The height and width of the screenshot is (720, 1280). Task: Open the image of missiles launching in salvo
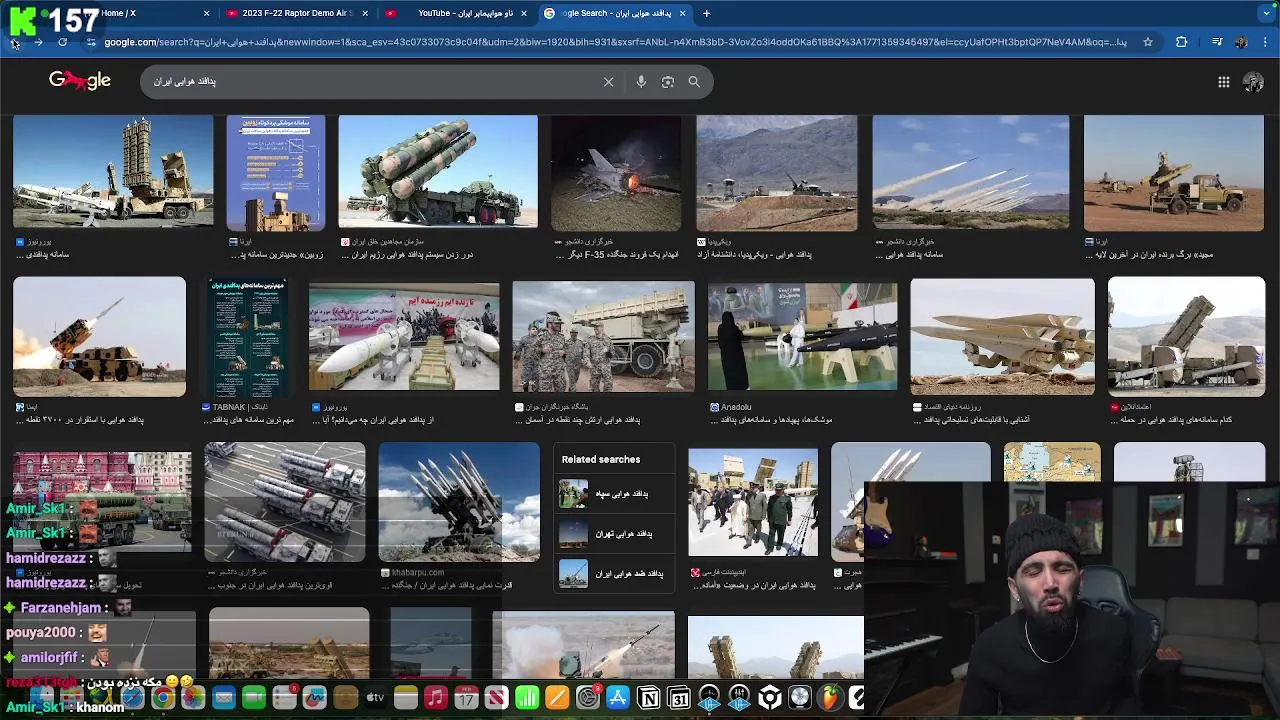(971, 173)
